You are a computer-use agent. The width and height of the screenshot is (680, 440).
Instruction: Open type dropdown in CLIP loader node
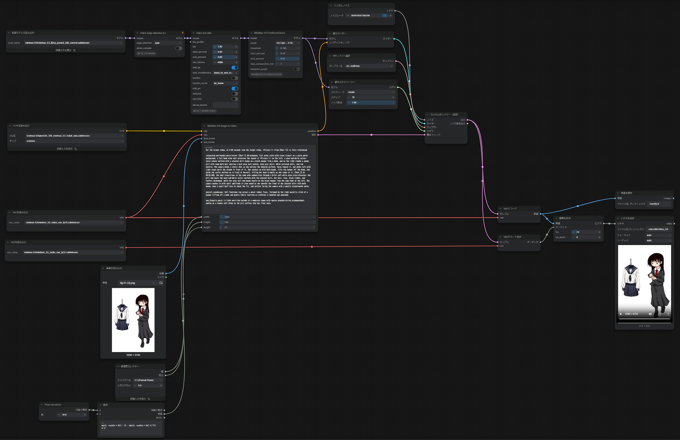click(x=74, y=141)
